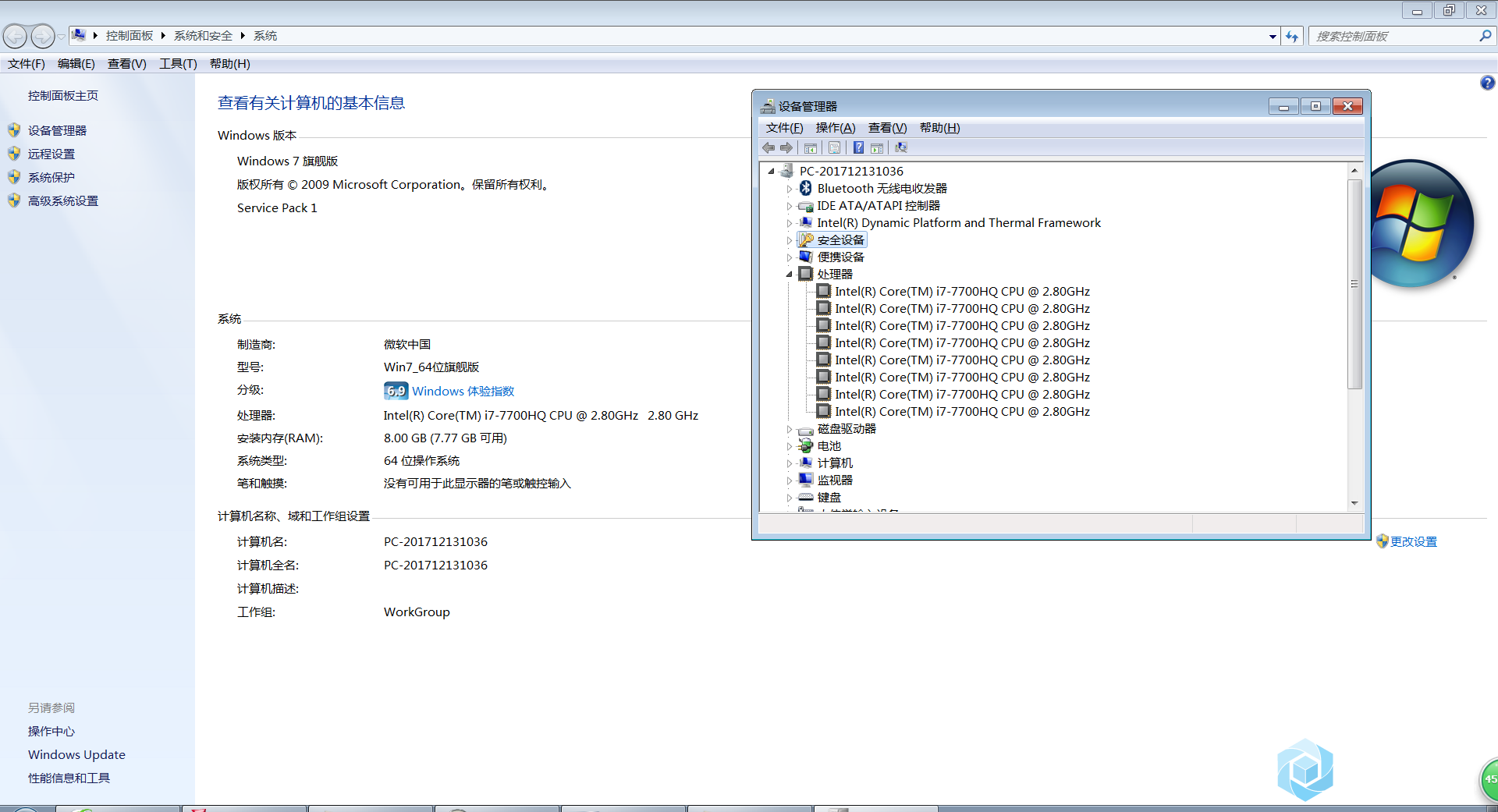Click the 6.9 Windows Experience Index badge
This screenshot has height=812, width=1498.
coord(396,391)
